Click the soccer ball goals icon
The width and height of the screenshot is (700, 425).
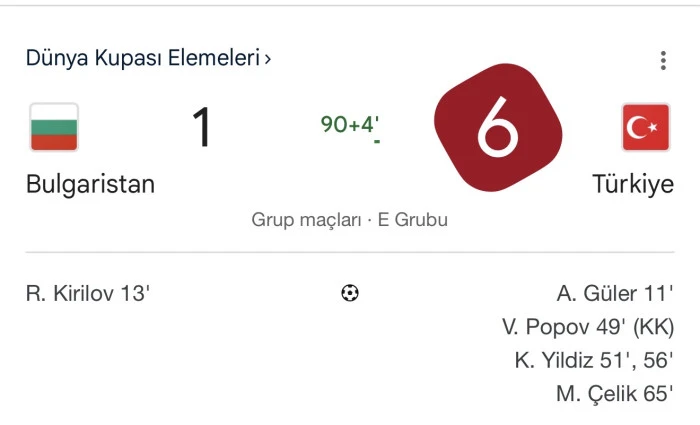pyautogui.click(x=350, y=293)
